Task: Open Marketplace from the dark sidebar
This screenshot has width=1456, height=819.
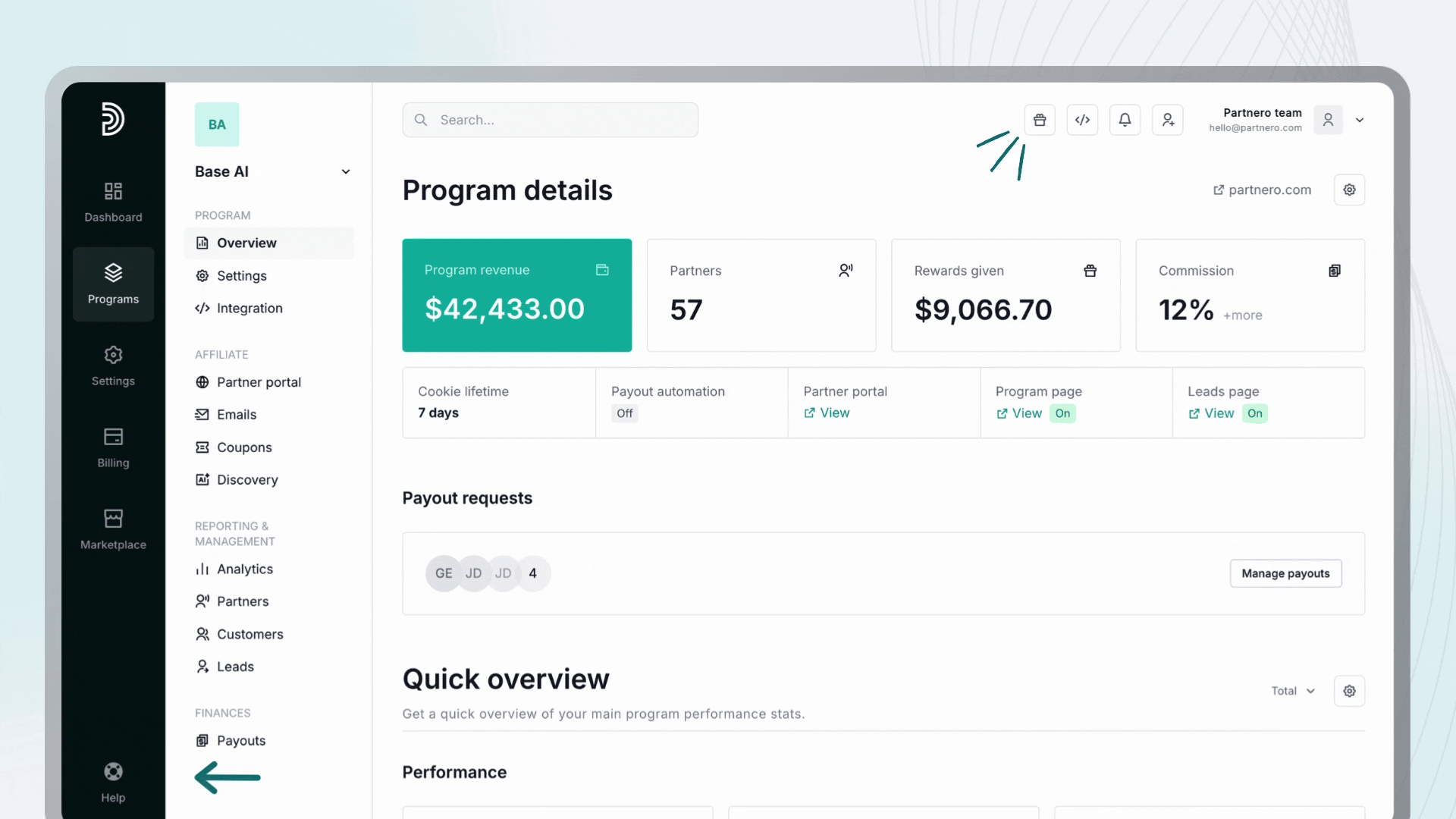Action: (x=113, y=529)
